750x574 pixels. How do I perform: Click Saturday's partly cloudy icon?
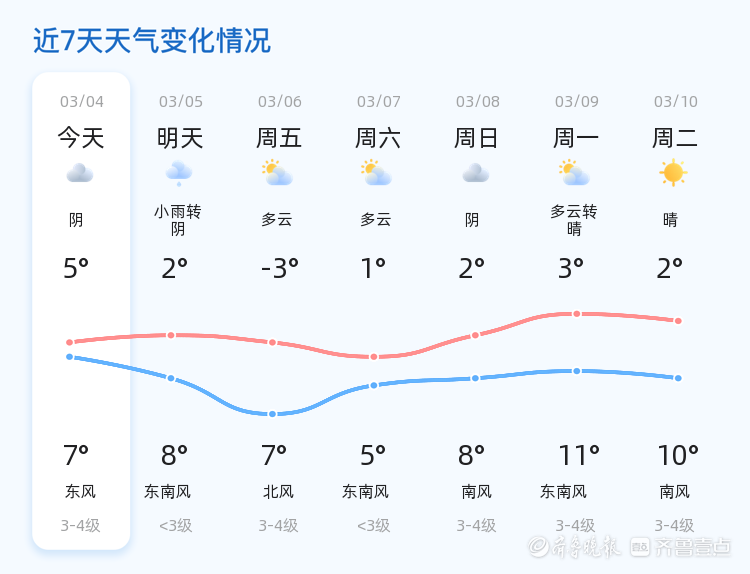click(x=376, y=174)
